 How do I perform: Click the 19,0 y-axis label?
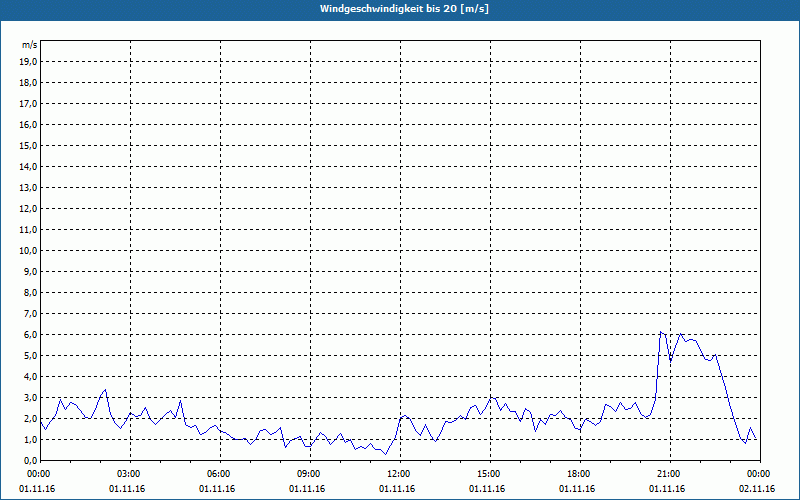coord(28,62)
